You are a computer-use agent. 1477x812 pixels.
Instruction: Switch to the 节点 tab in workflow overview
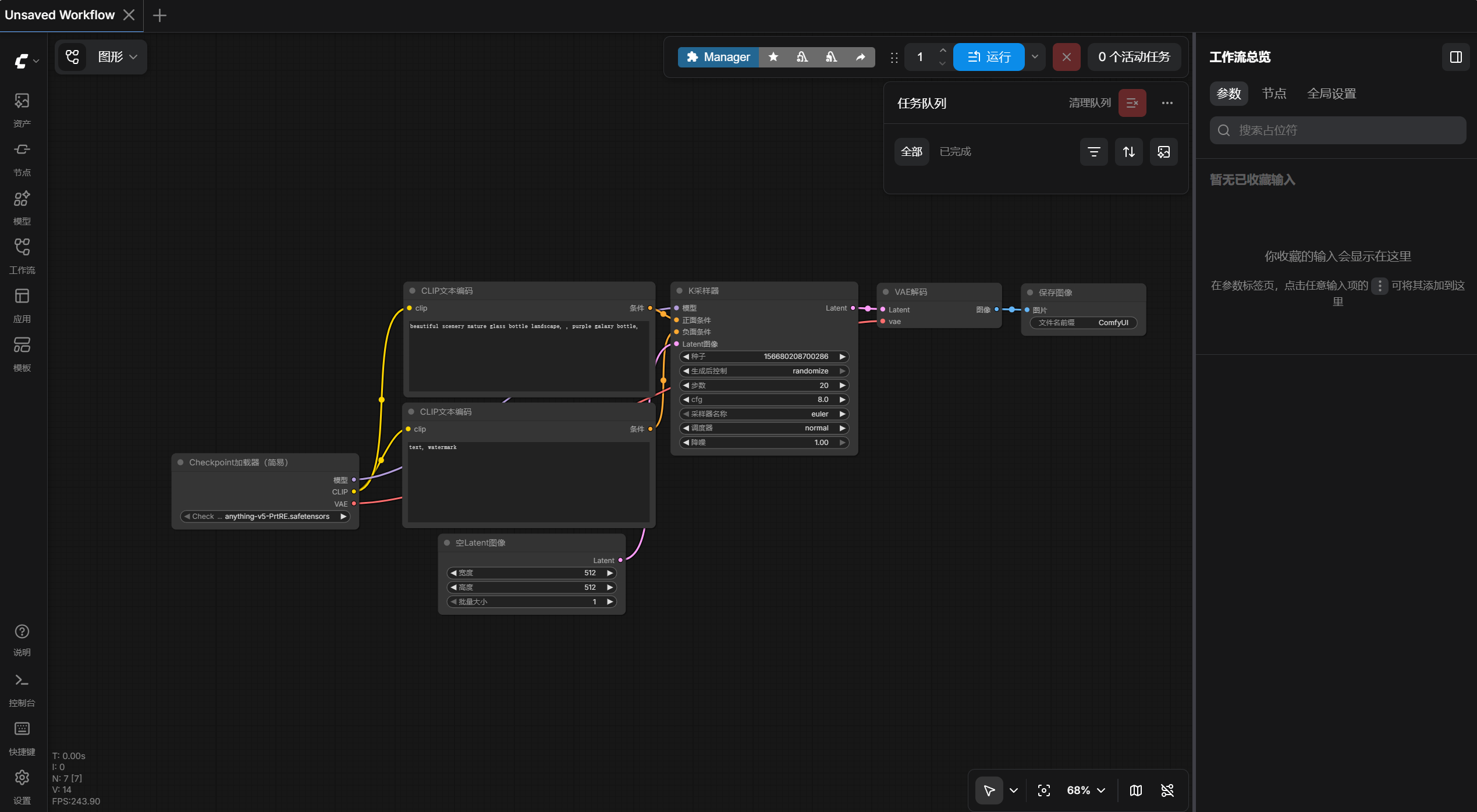point(1273,94)
